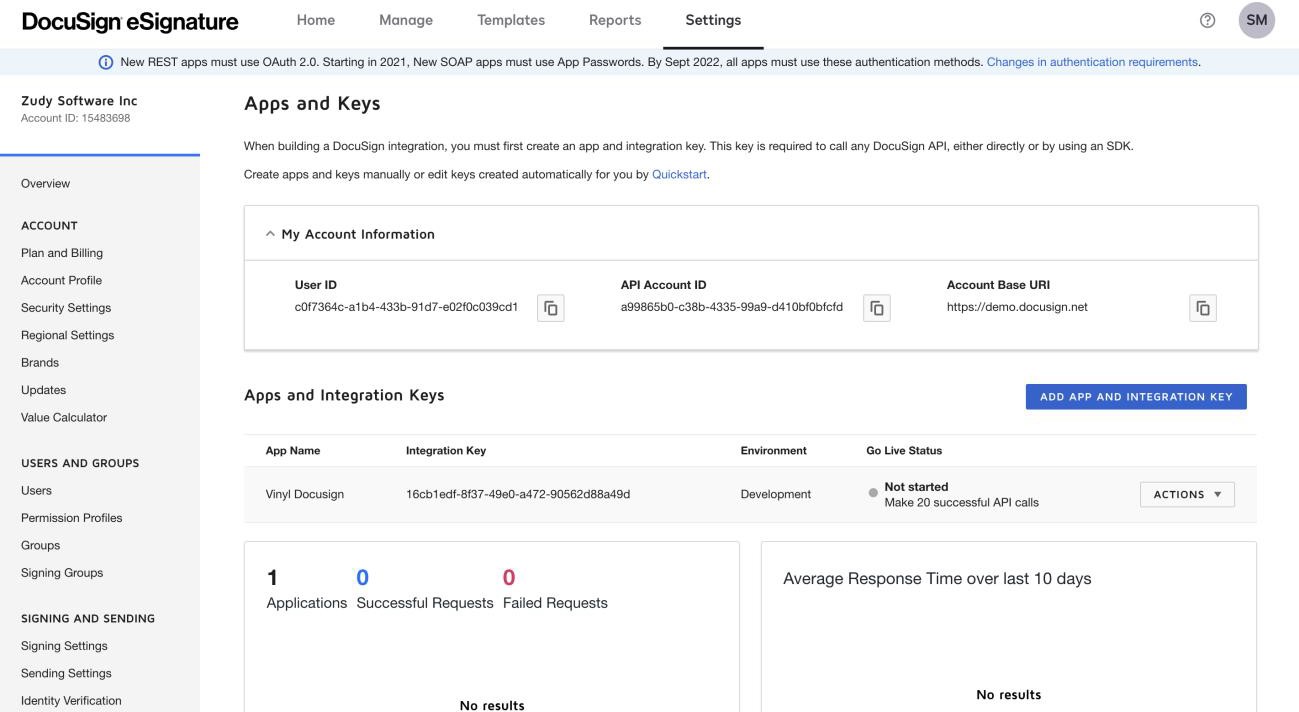This screenshot has width=1299, height=712.
Task: Follow the Quickstart link
Action: click(x=680, y=175)
